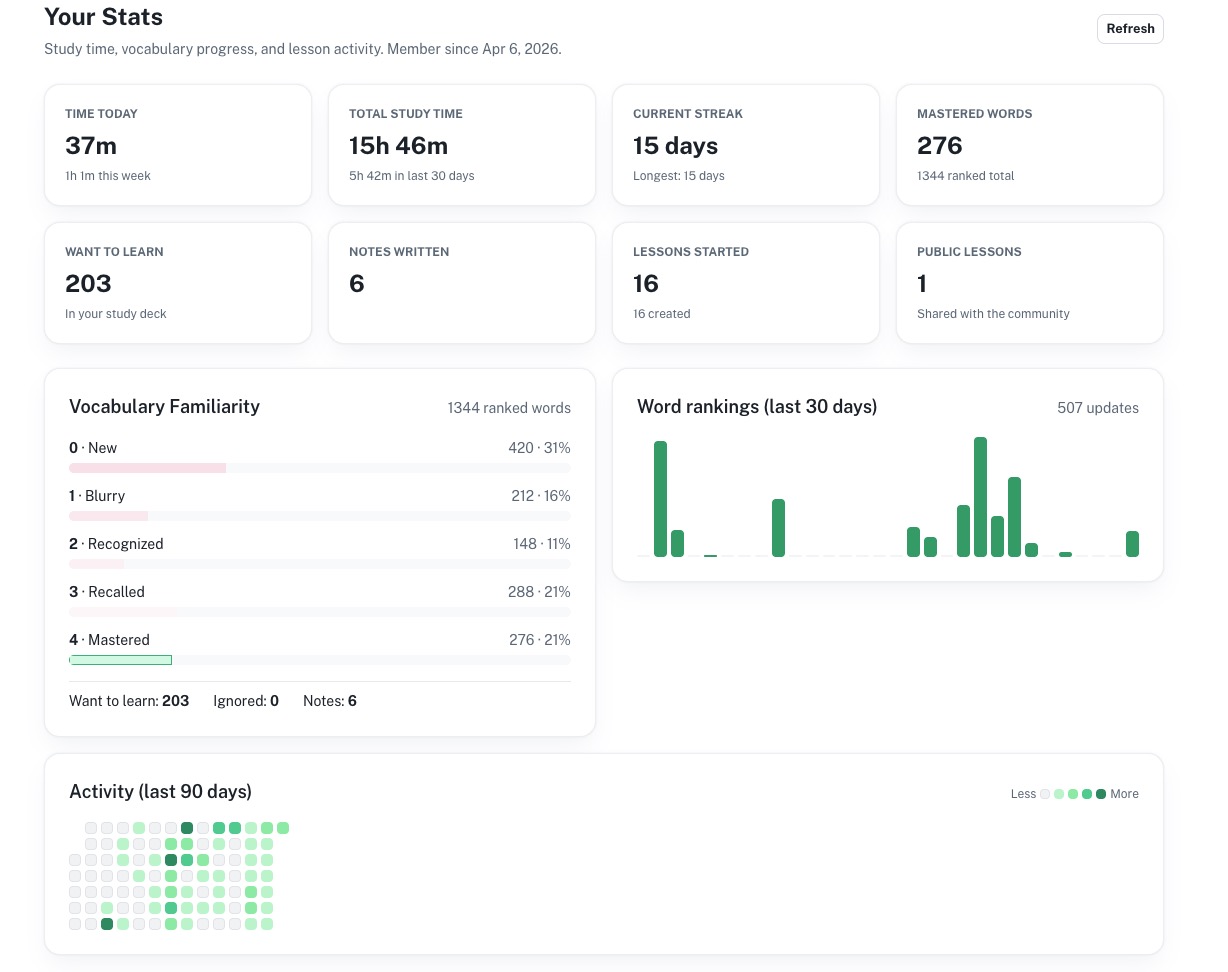Click the Refresh button
This screenshot has height=972, width=1228.
pyautogui.click(x=1130, y=29)
